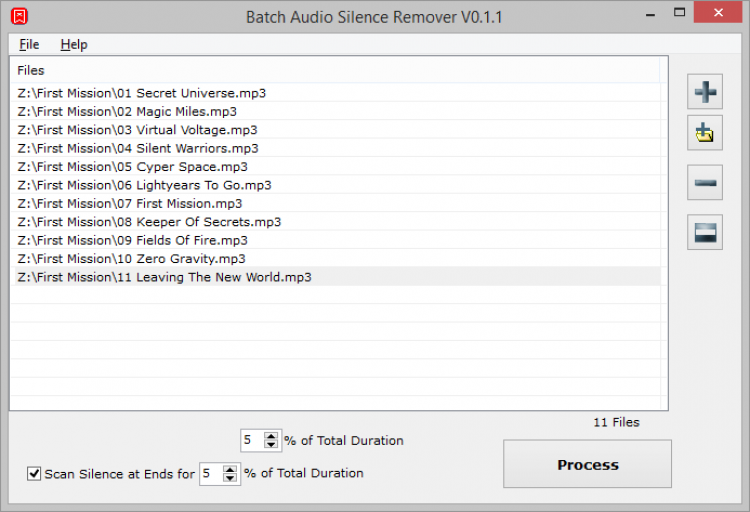Click the clear all files icon
750x512 pixels.
[705, 232]
